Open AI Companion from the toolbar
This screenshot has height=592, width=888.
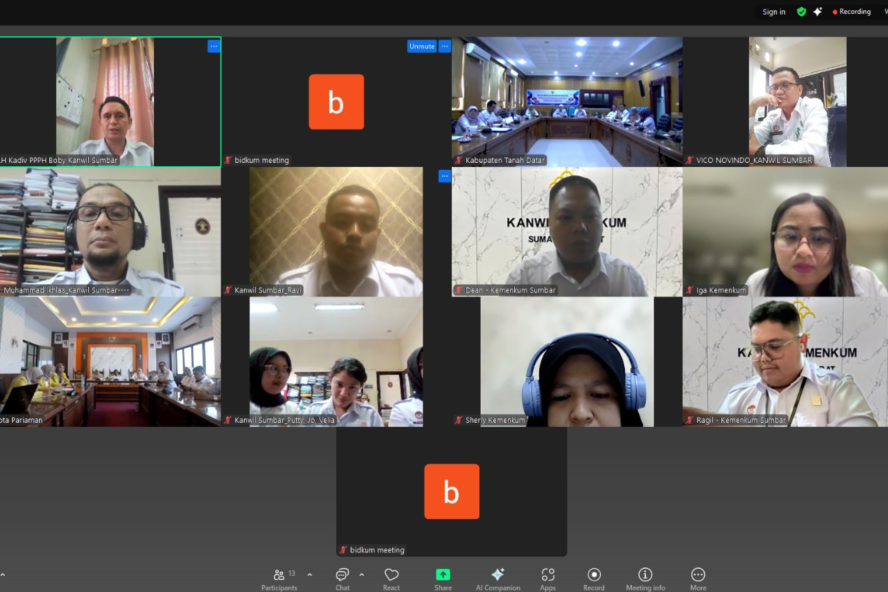pyautogui.click(x=497, y=576)
